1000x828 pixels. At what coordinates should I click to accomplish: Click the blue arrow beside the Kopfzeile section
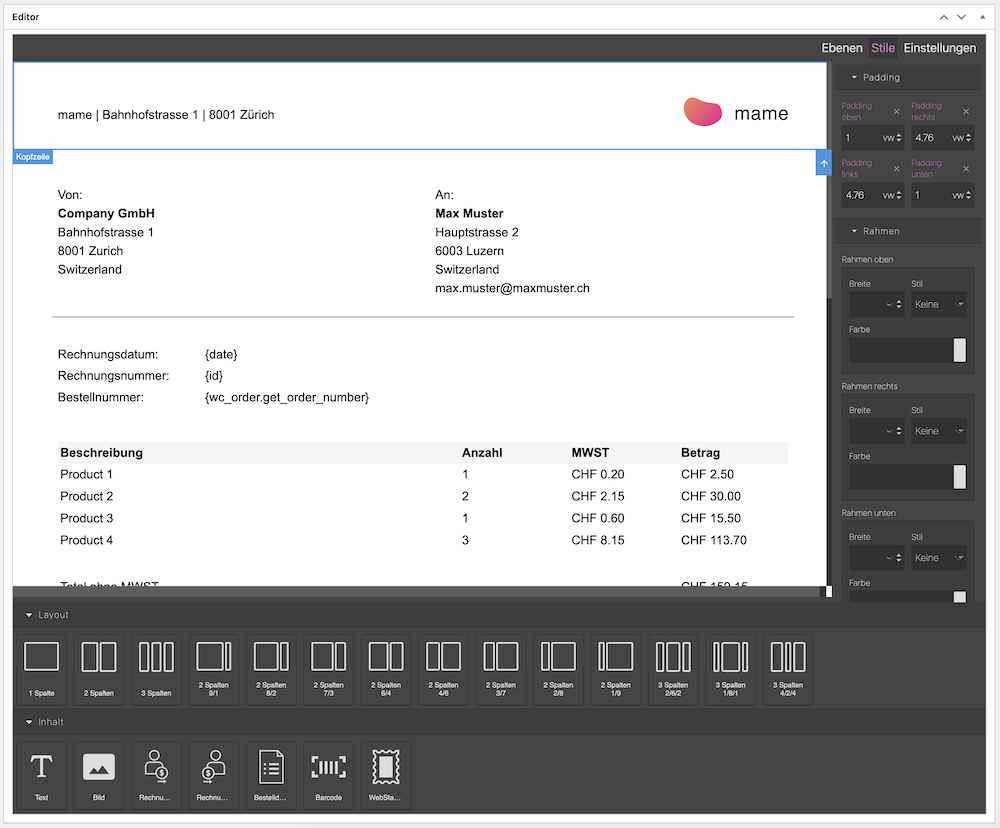click(x=823, y=162)
